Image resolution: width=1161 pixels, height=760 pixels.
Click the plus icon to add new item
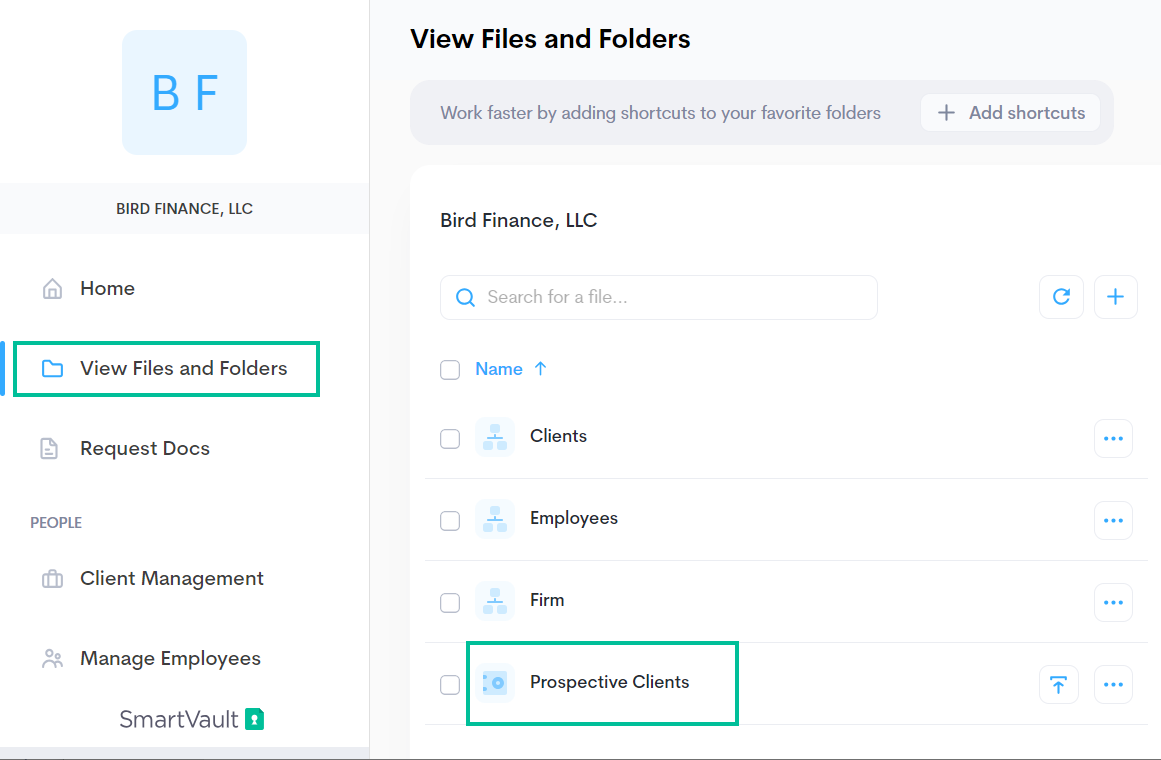(x=1115, y=297)
